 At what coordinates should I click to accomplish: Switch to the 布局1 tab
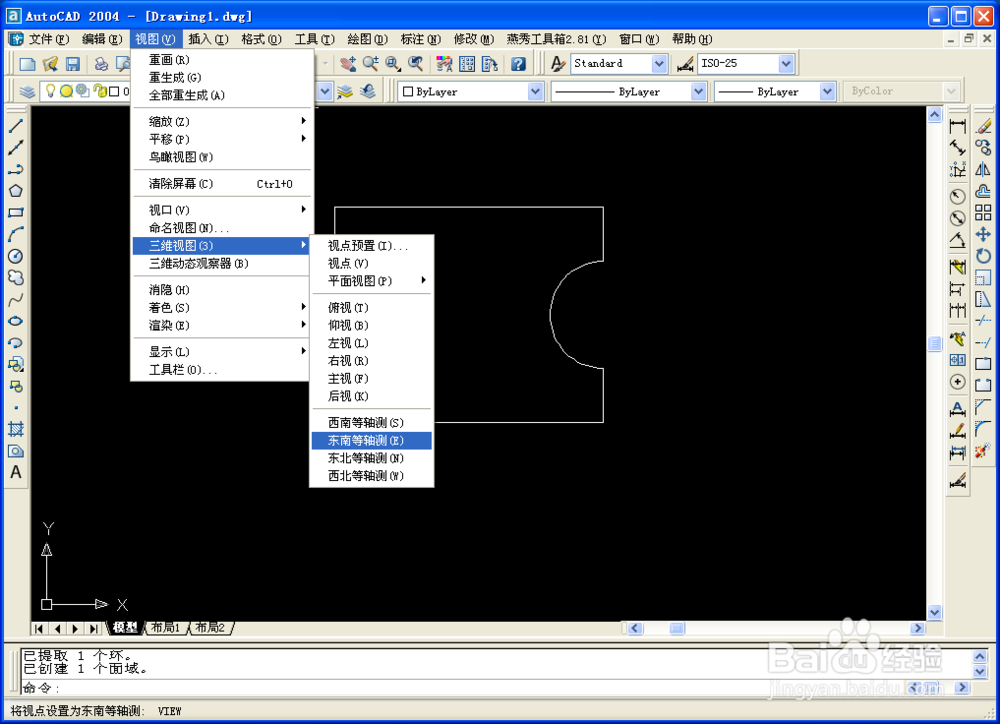(166, 628)
